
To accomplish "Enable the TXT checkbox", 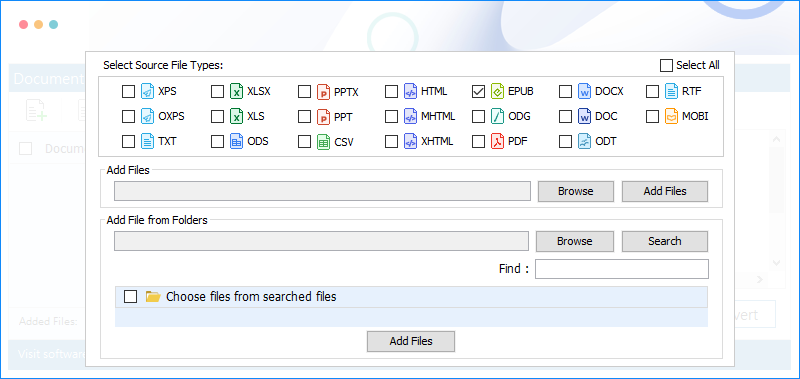I will pyautogui.click(x=129, y=141).
